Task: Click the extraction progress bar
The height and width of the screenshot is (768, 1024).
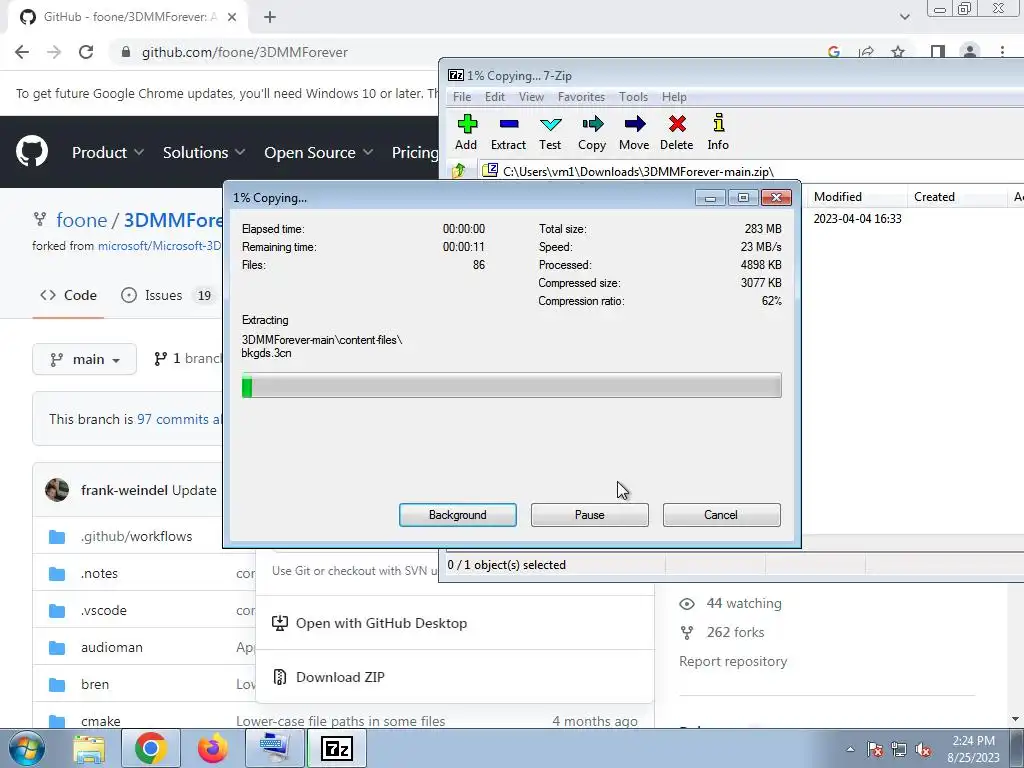Action: pos(511,385)
